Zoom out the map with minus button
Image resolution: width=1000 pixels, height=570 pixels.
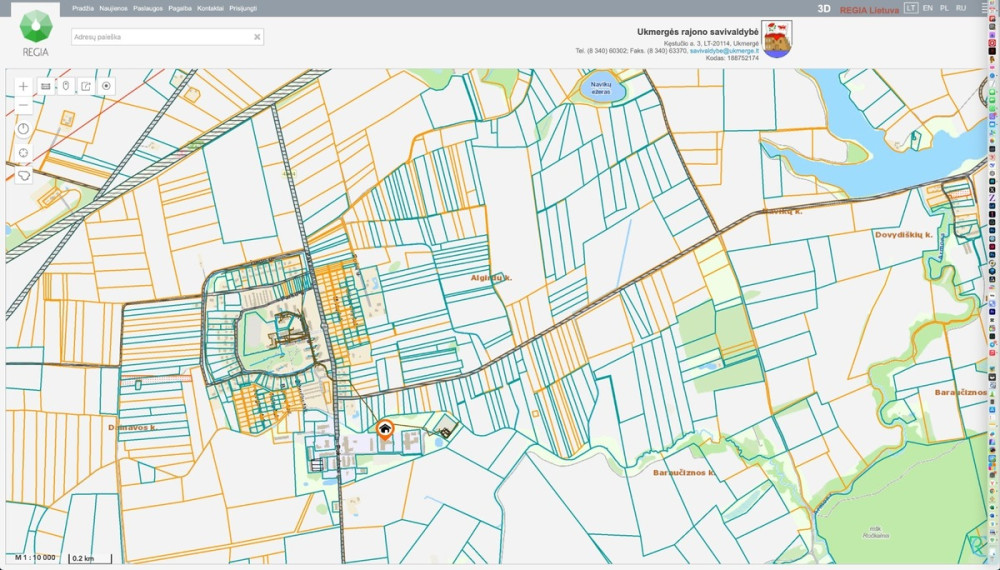tap(24, 105)
